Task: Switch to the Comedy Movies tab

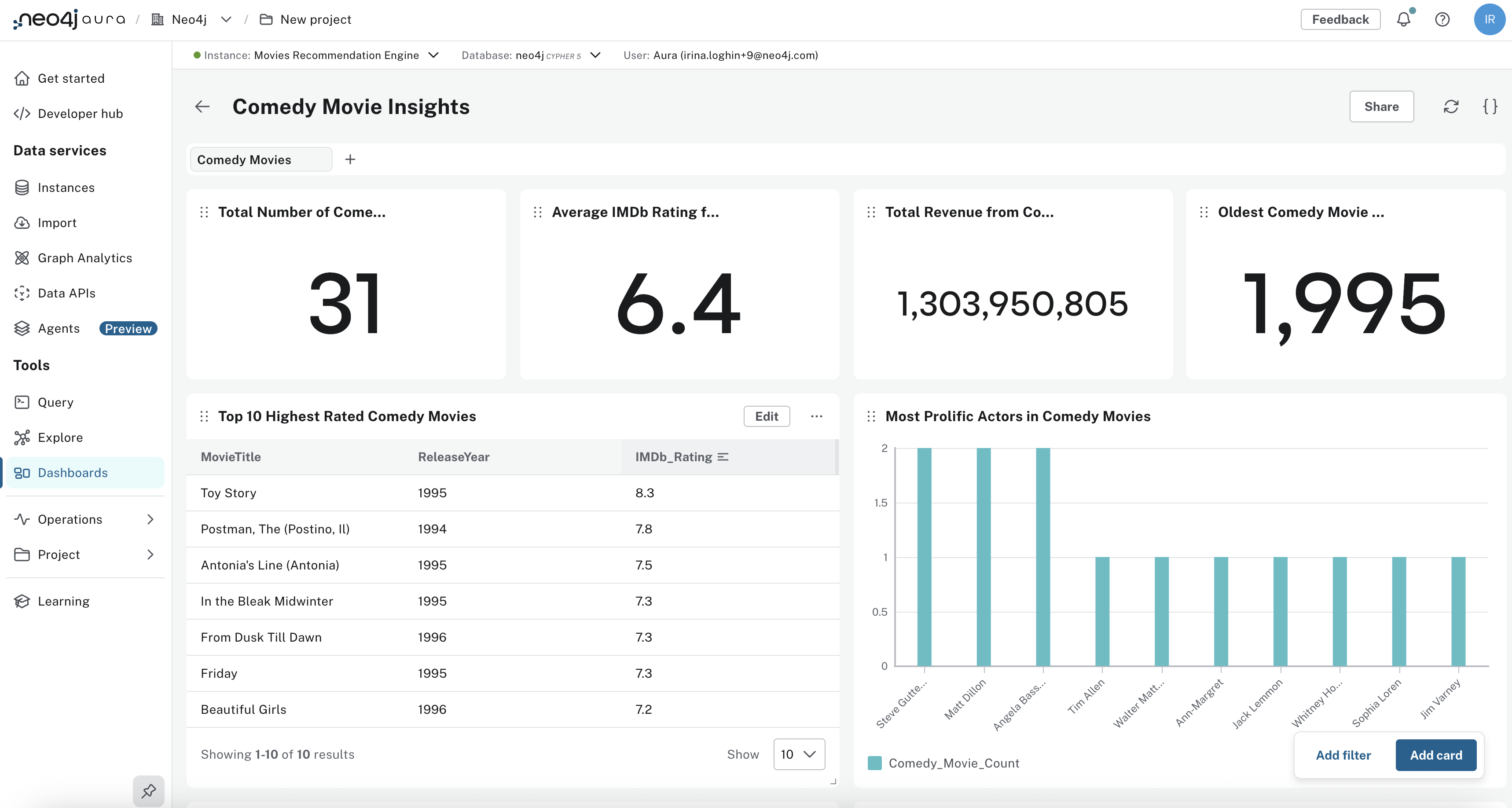Action: point(261,159)
